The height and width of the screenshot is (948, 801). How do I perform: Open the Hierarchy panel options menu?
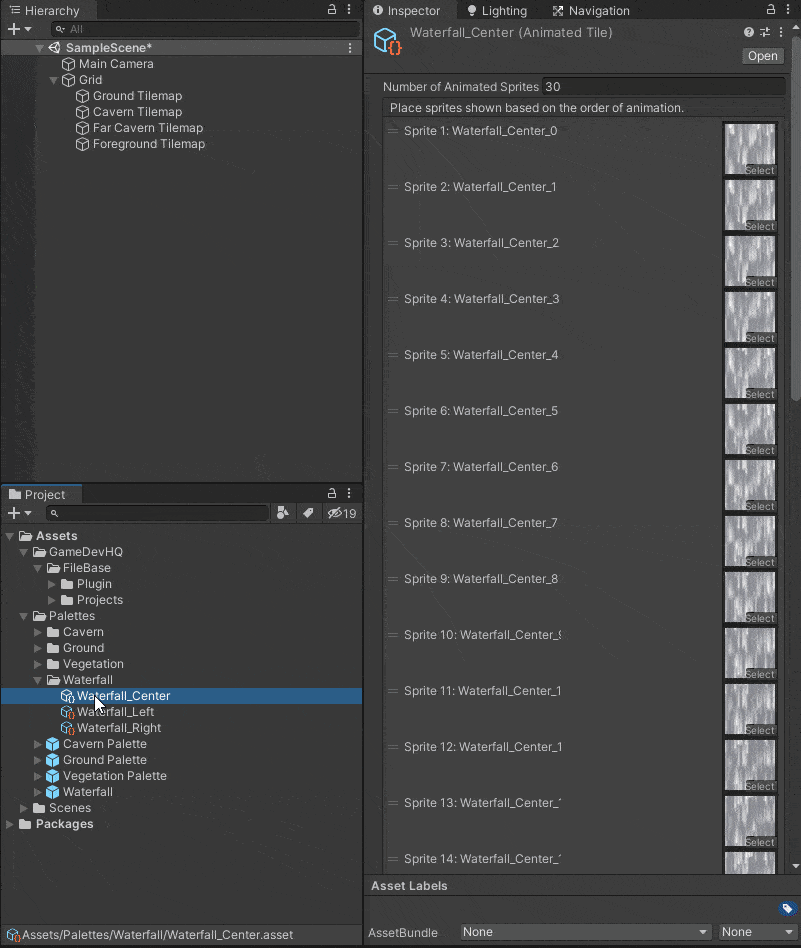[349, 10]
